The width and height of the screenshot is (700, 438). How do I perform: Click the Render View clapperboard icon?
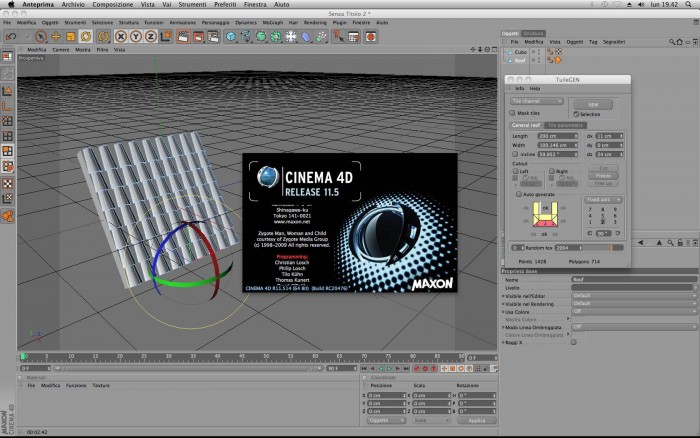(183, 37)
